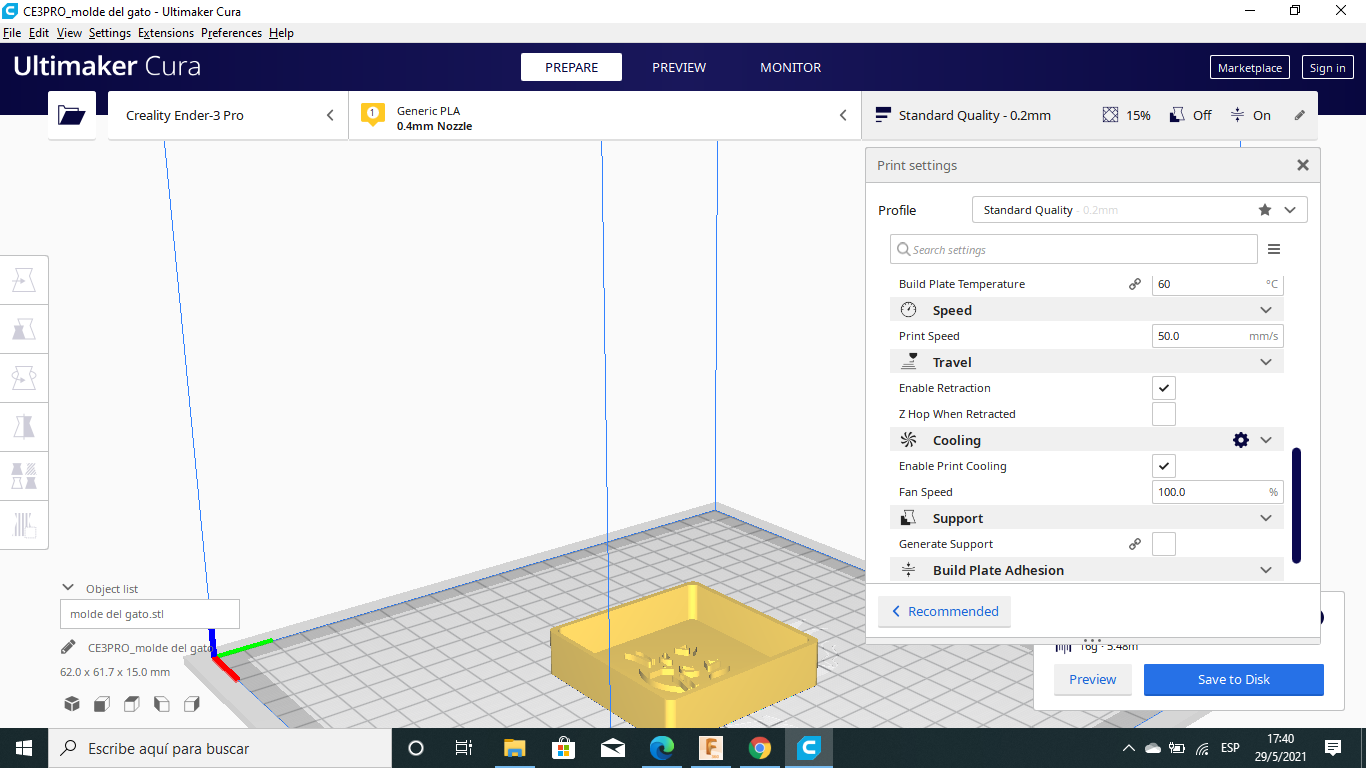Select the Support Blocker tool

(24, 524)
